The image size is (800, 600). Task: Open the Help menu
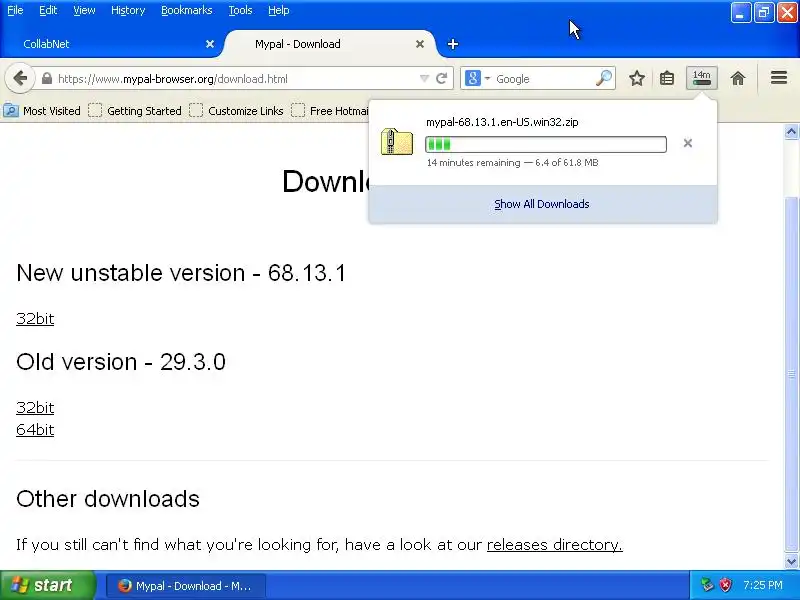(279, 10)
